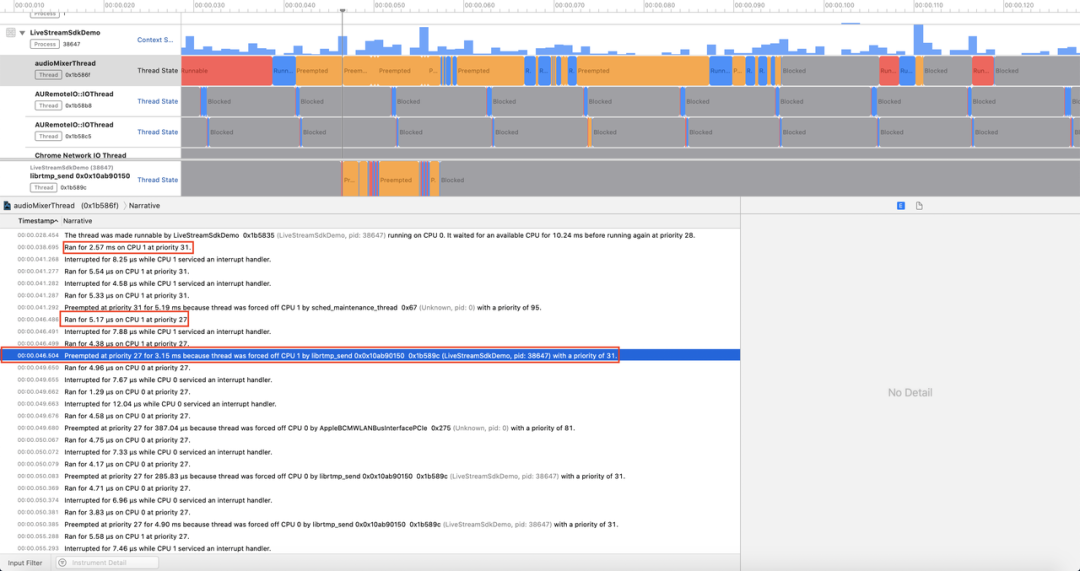Sort by the Timestamp column header
The height and width of the screenshot is (571, 1080).
click(36, 220)
